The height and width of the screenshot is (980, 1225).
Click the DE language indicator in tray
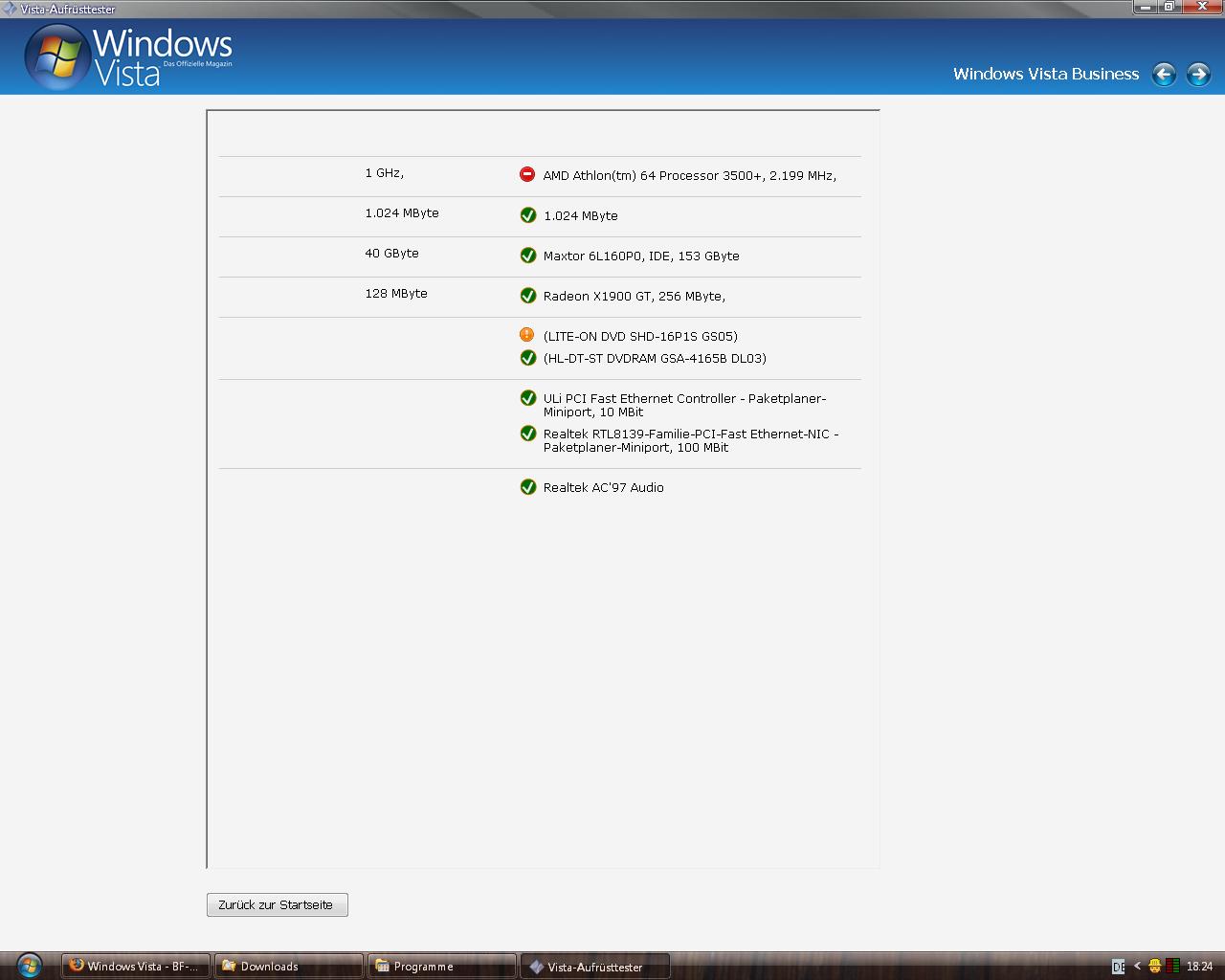1118,967
